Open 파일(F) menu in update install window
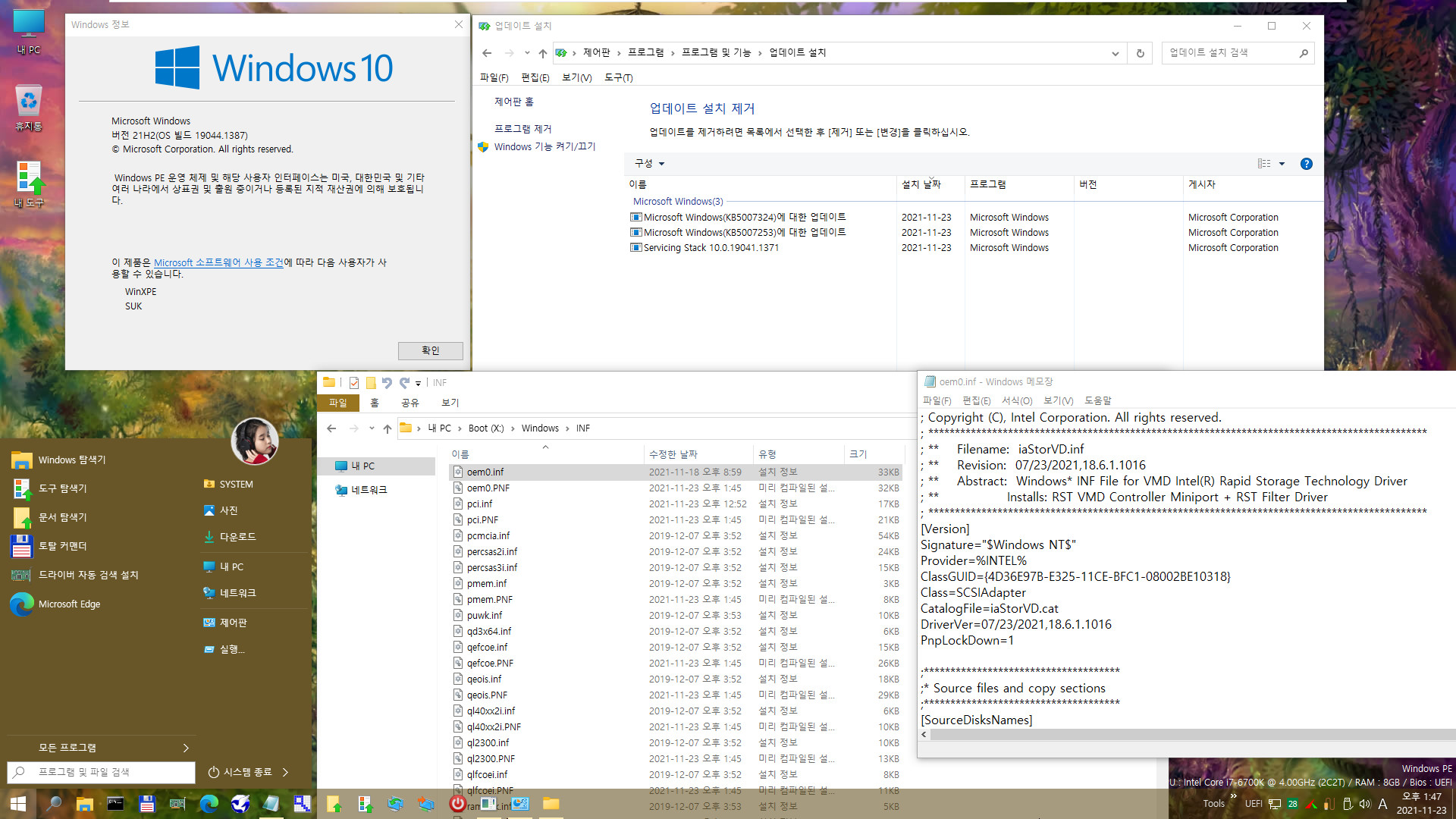 tap(494, 78)
